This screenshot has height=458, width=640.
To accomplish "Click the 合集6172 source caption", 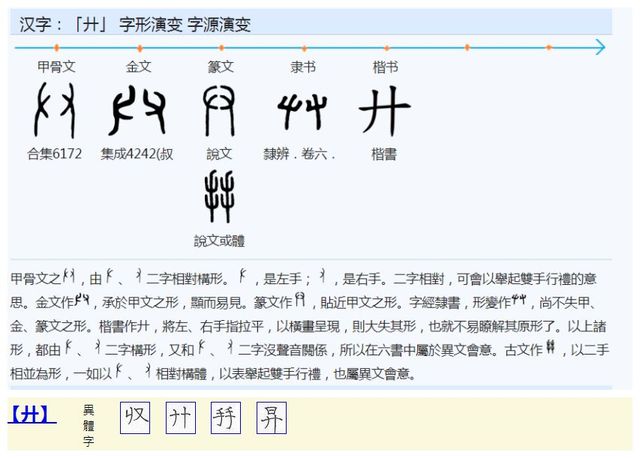I will pos(56,154).
